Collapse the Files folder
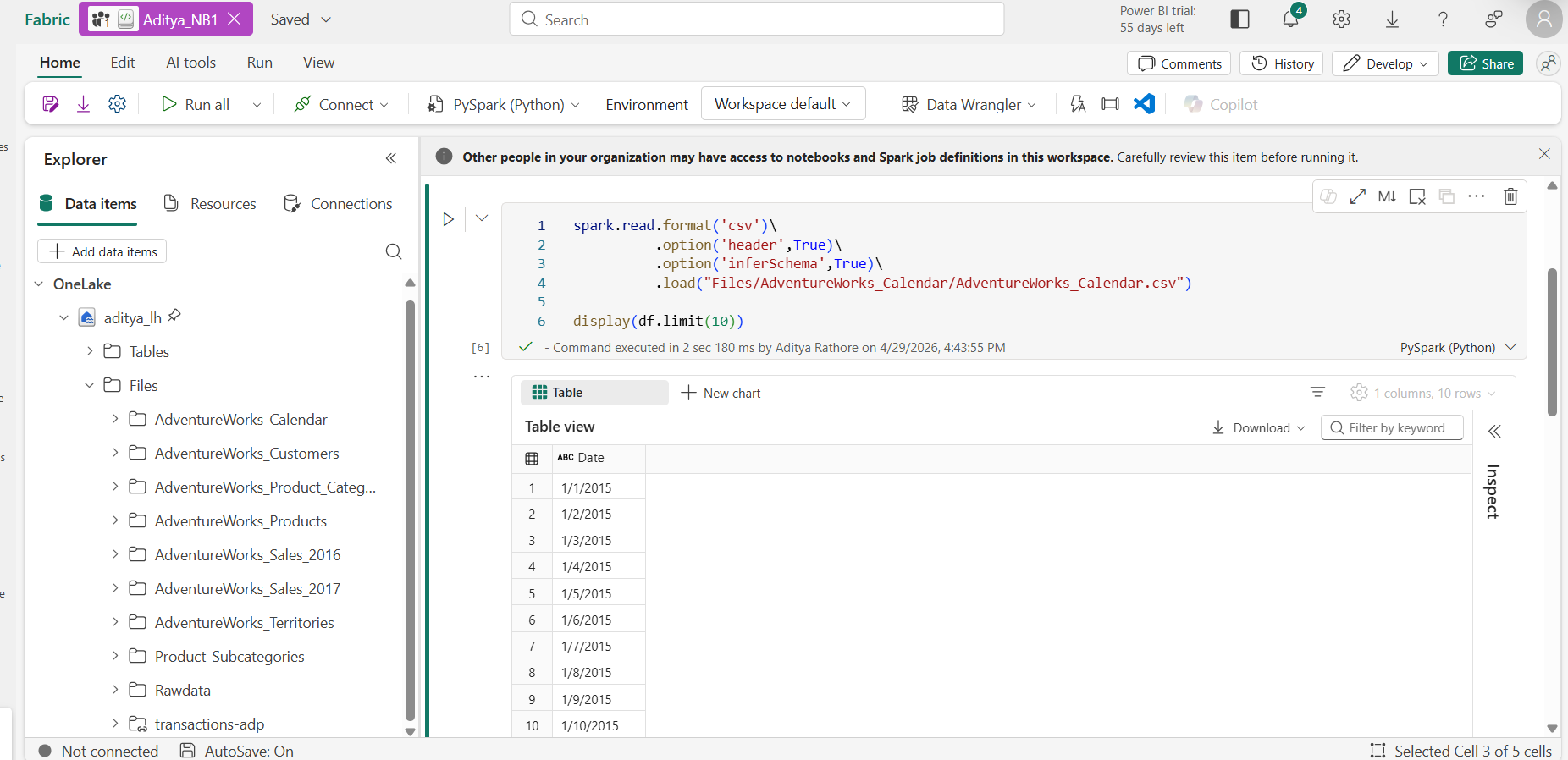This screenshot has width=1568, height=760. [x=90, y=385]
